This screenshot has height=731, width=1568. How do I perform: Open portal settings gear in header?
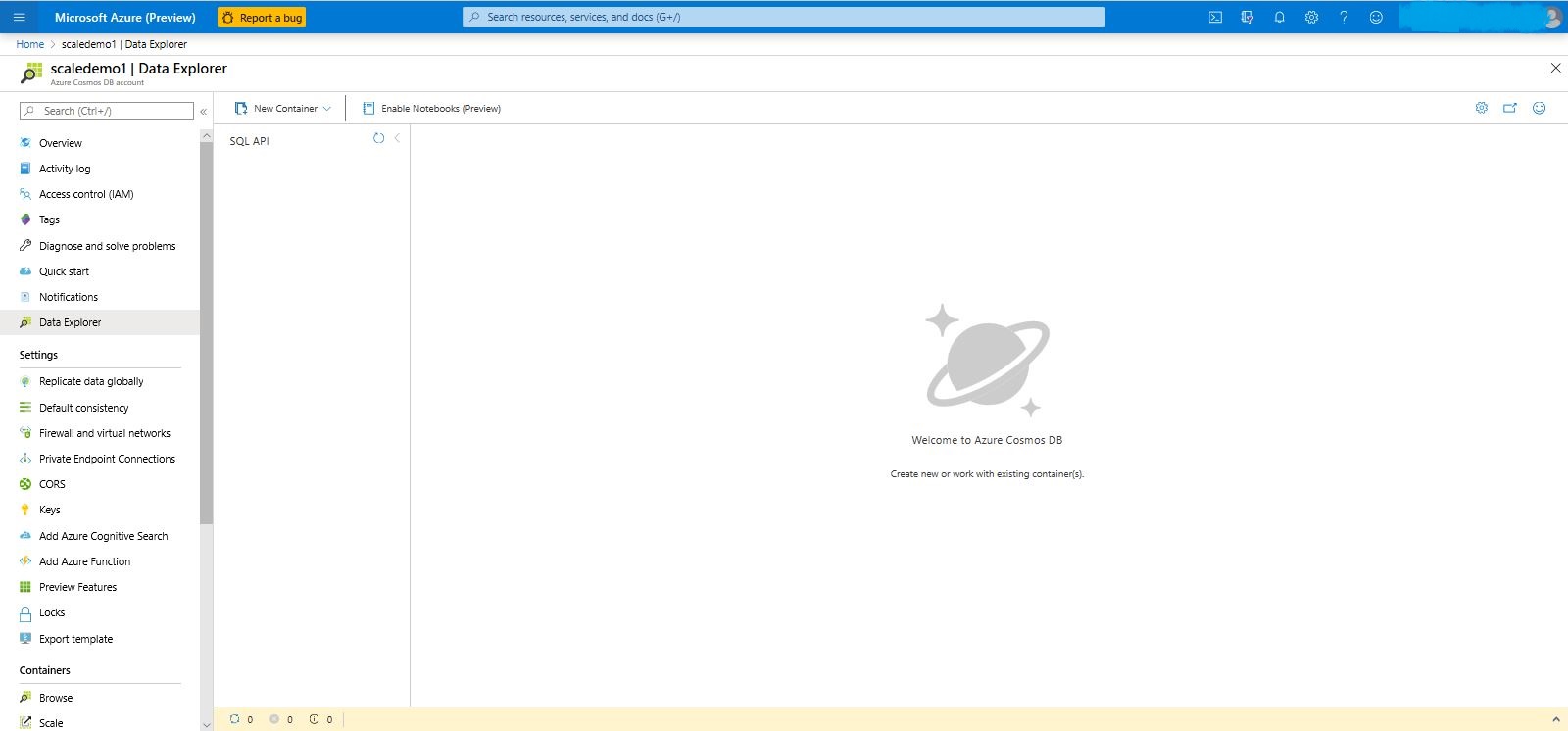[1311, 17]
